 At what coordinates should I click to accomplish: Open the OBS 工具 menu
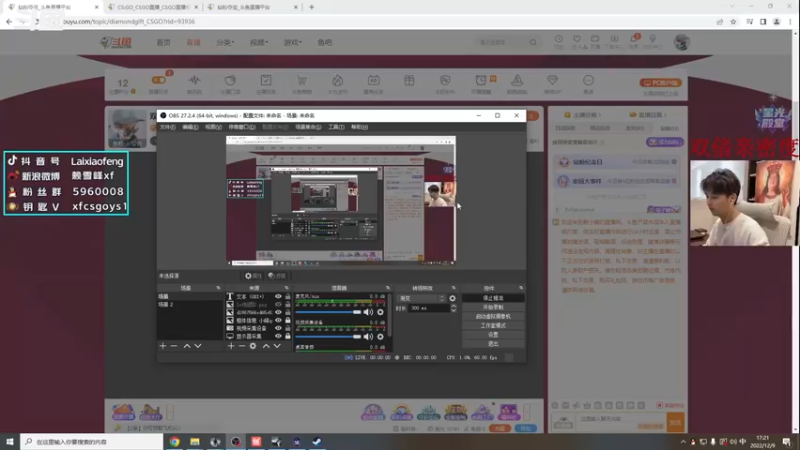336,127
